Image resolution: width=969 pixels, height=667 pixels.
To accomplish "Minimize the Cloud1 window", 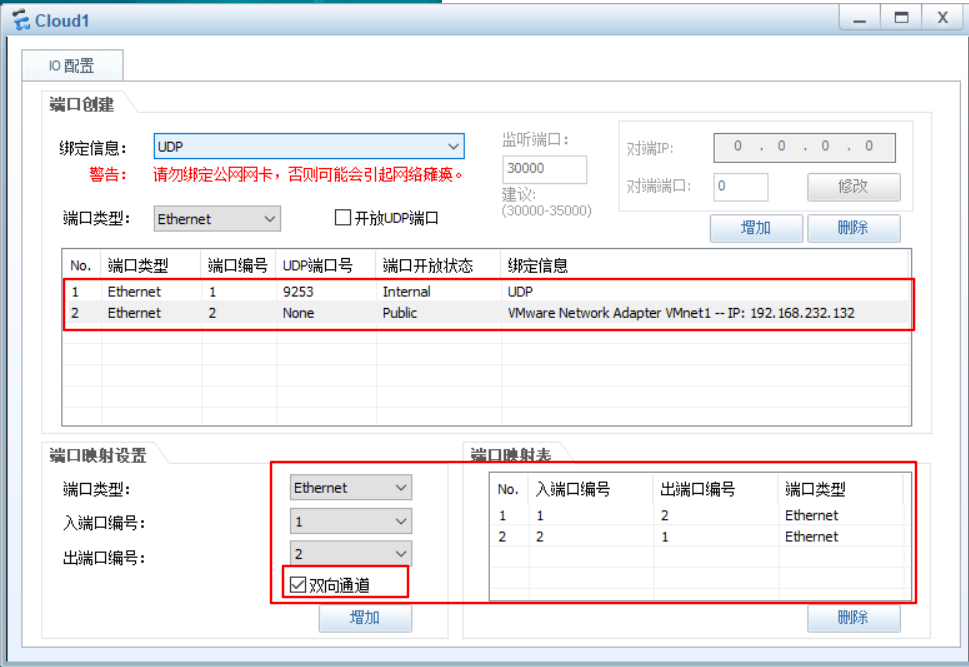I will [x=860, y=17].
